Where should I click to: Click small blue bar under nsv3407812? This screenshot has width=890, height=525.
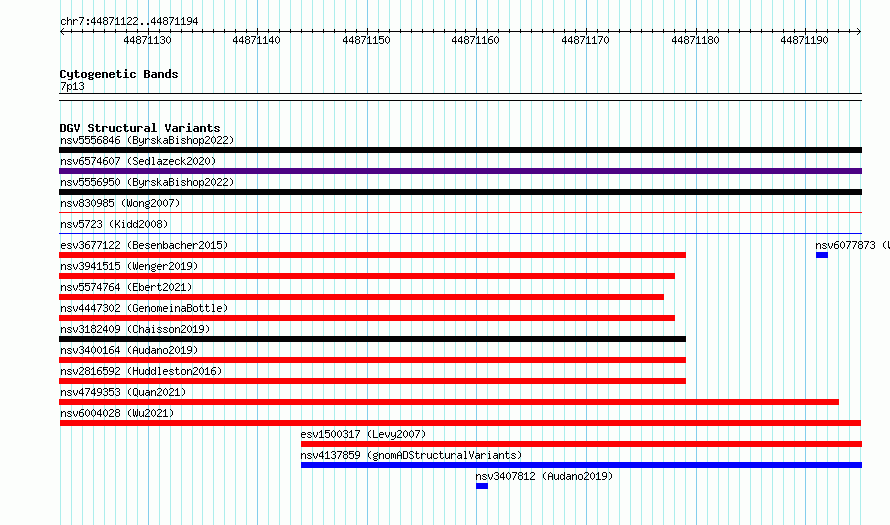482,486
